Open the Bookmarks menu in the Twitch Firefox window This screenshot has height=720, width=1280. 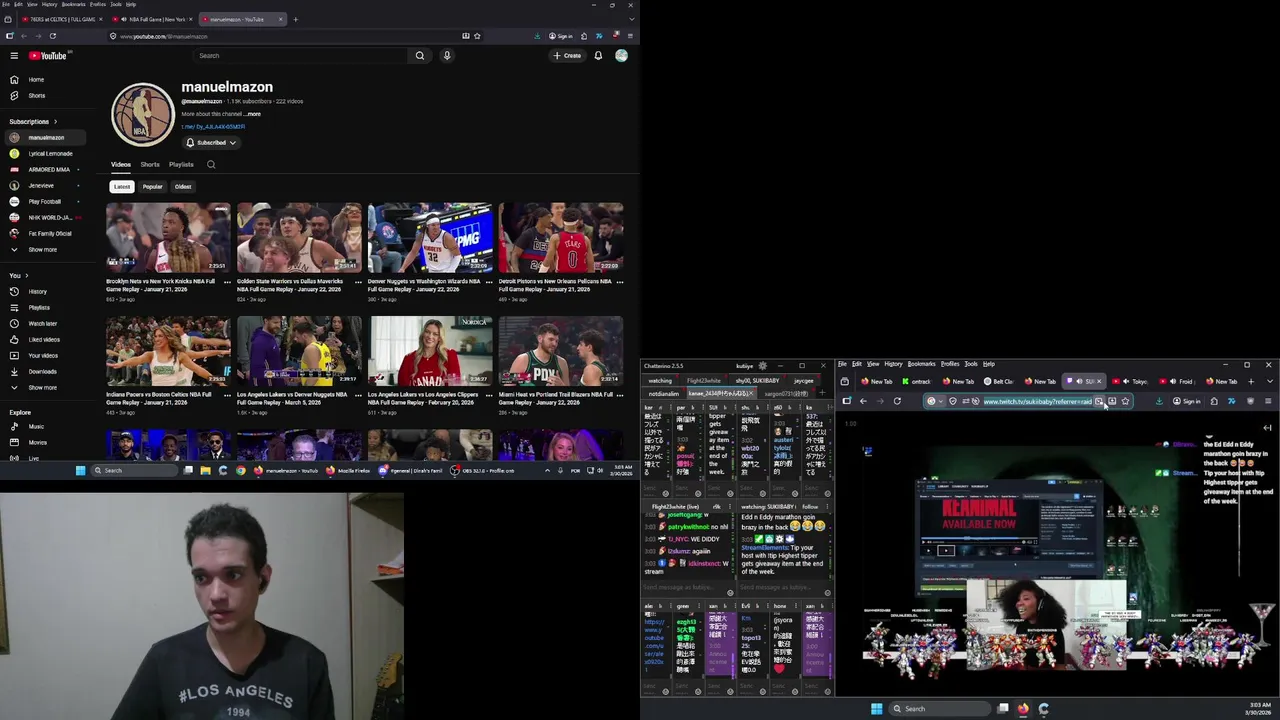pos(921,364)
